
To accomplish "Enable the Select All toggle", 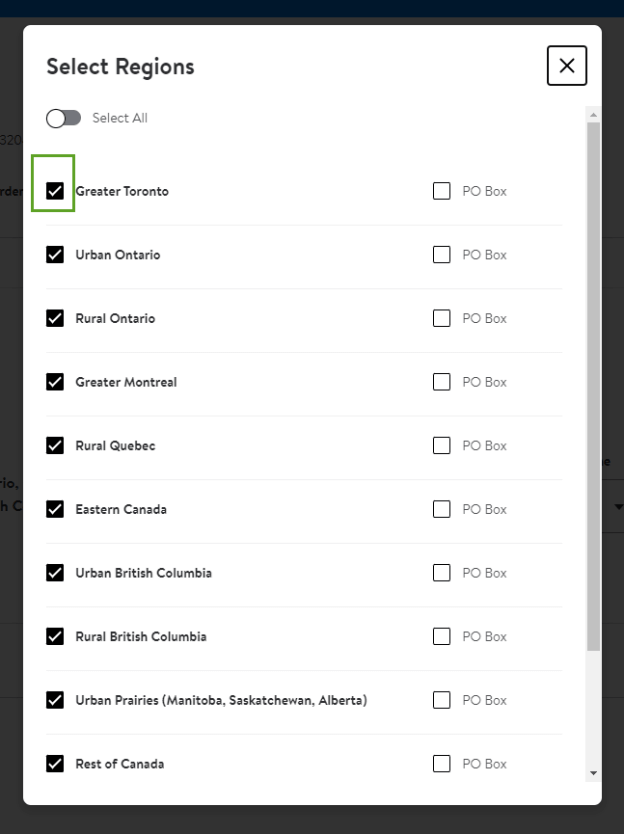I will click(63, 118).
